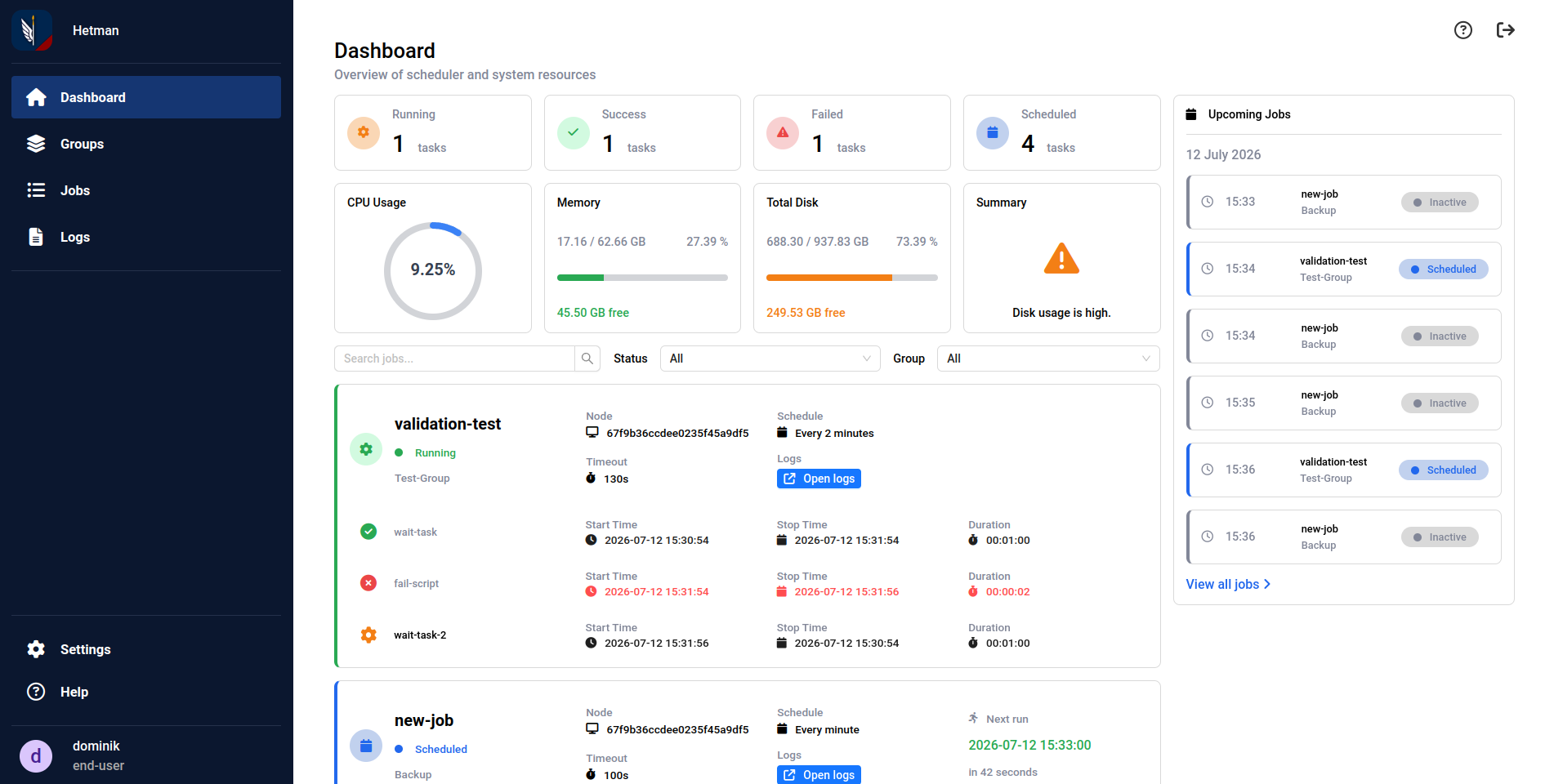Click Upcoming Jobs calendar icon
This screenshot has height=784, width=1554.
1191,114
